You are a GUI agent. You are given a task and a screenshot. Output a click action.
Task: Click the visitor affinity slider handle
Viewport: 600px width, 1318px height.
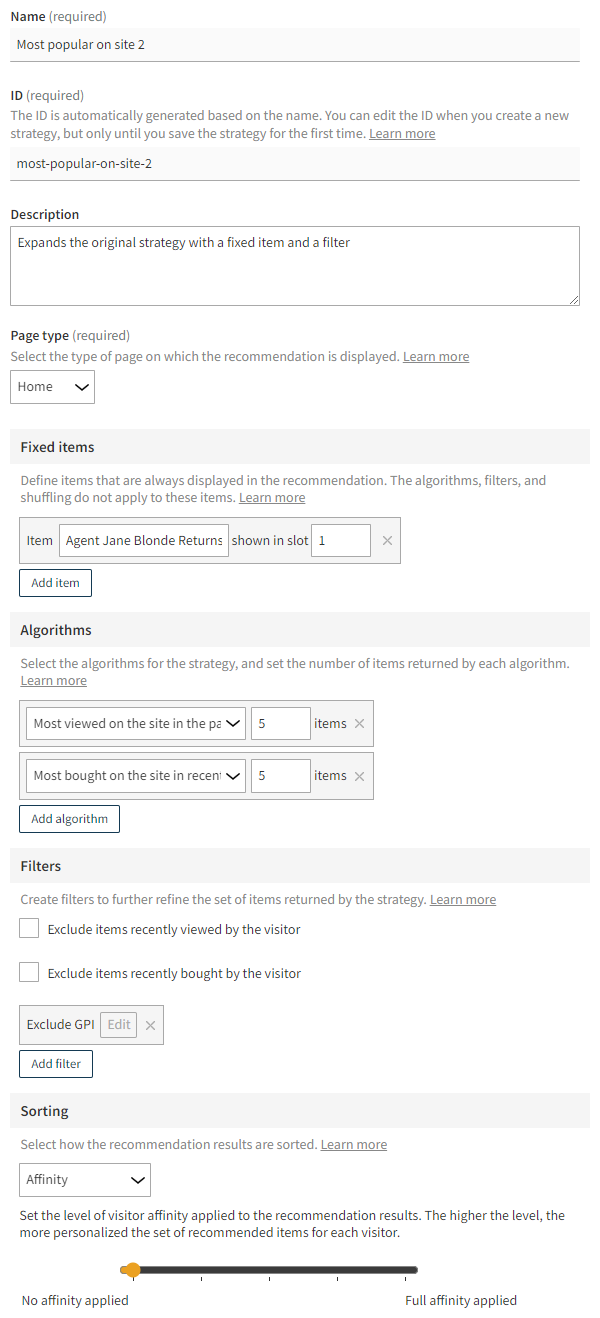132,1269
